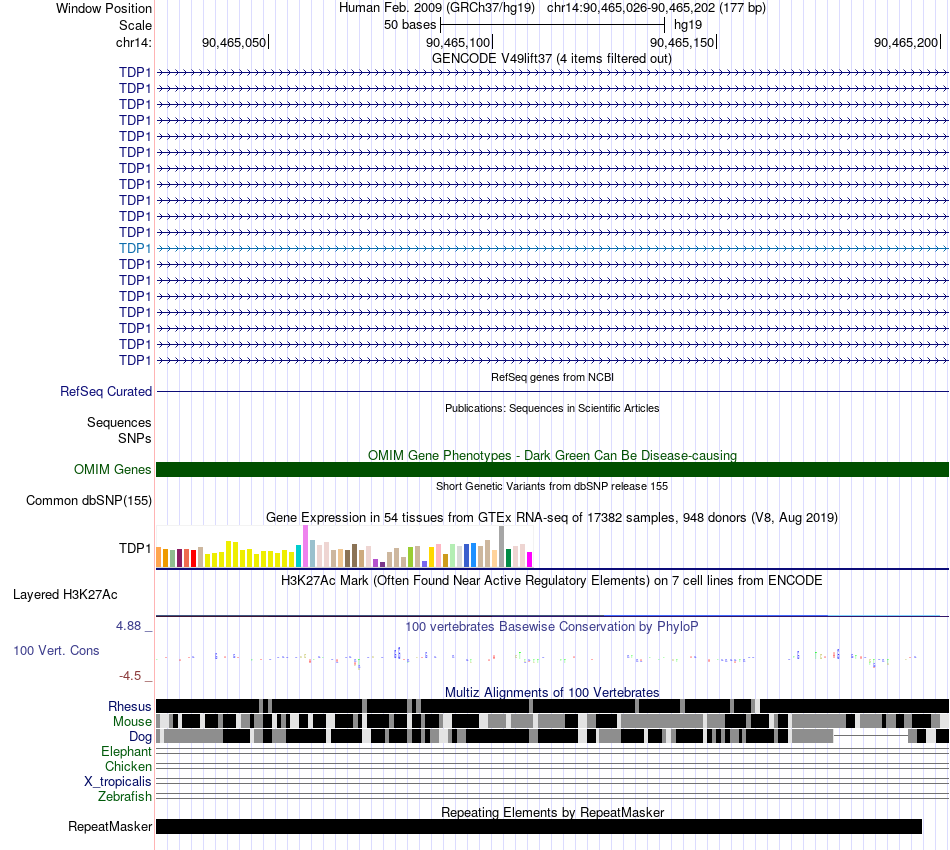Click the Rhesus alignment label

(x=130, y=706)
